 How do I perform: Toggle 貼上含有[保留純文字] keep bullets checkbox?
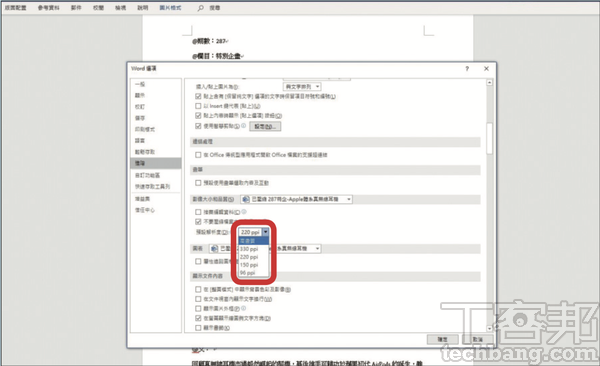click(x=198, y=96)
